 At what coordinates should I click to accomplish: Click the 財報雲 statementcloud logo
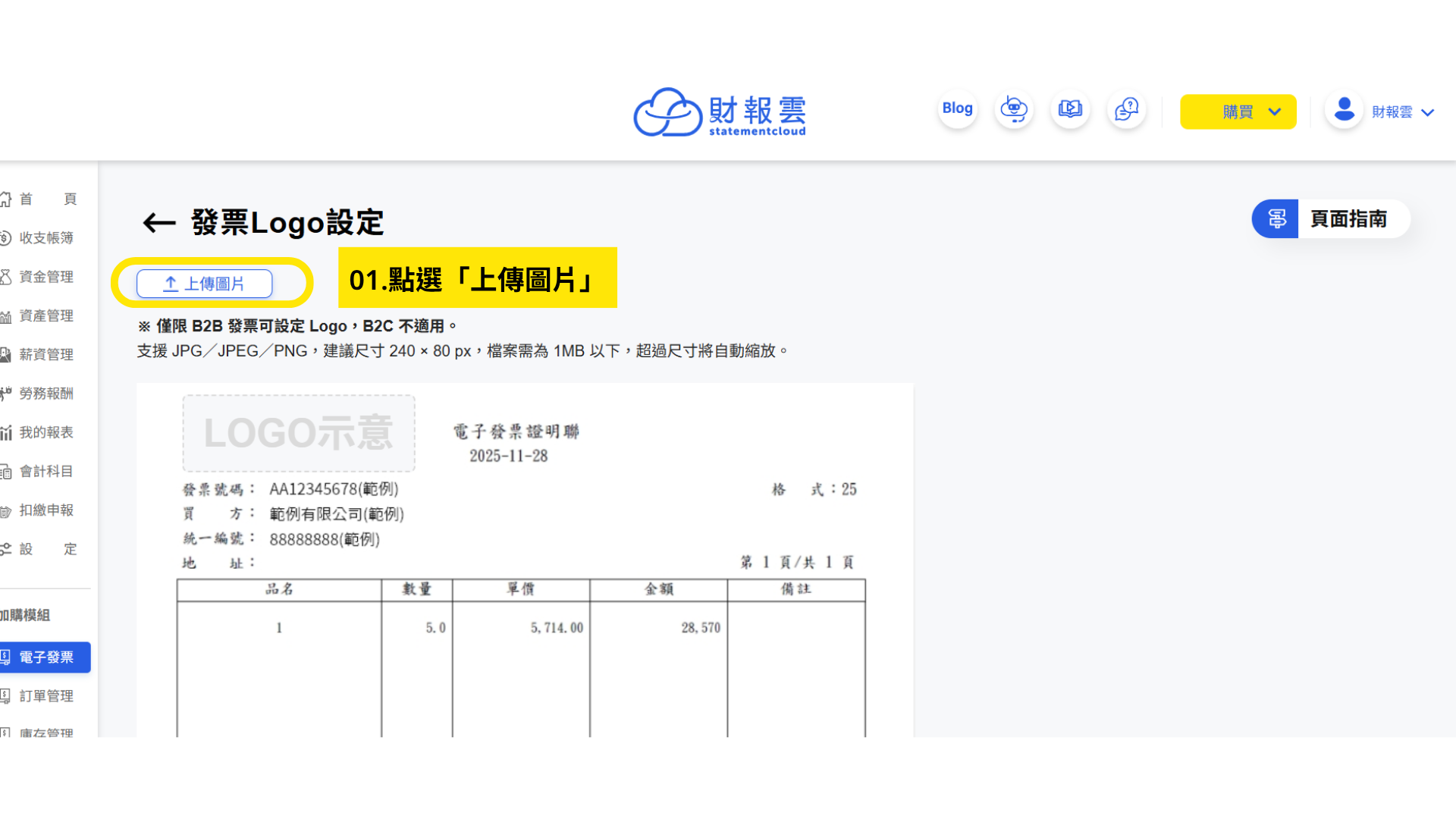tap(719, 112)
